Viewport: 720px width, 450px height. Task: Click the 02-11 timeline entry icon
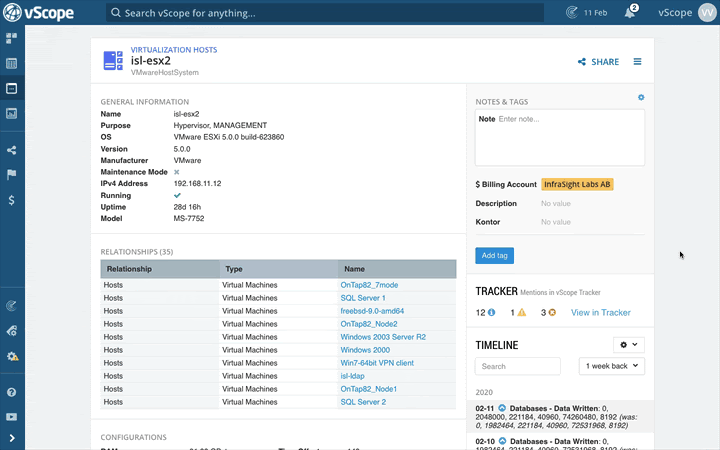[x=502, y=408]
